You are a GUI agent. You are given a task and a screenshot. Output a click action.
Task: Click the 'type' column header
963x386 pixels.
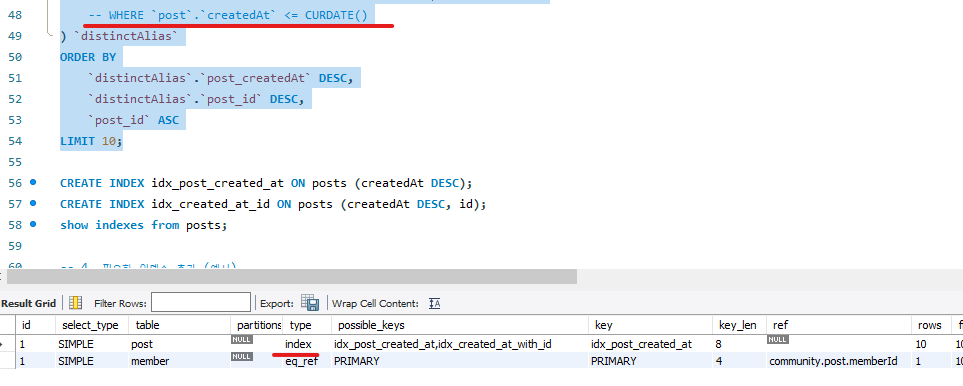[307, 325]
